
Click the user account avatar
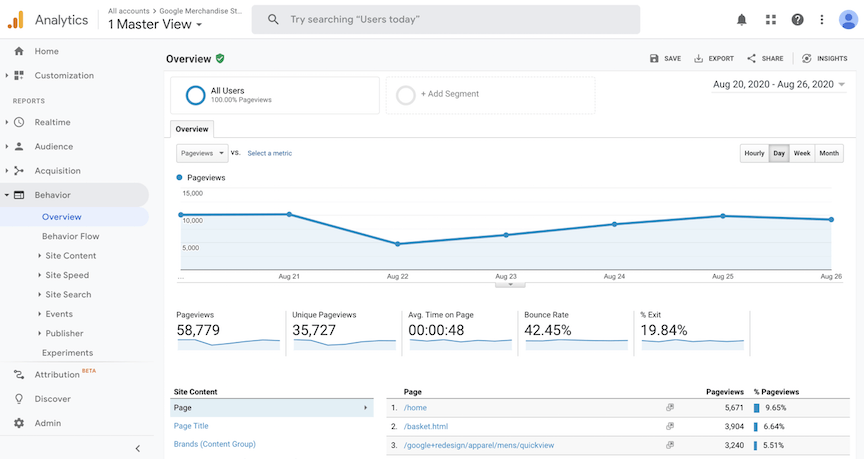click(x=848, y=20)
